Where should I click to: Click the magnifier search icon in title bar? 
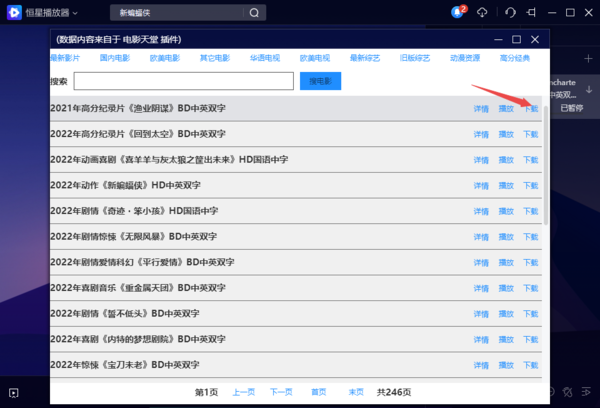[x=254, y=13]
